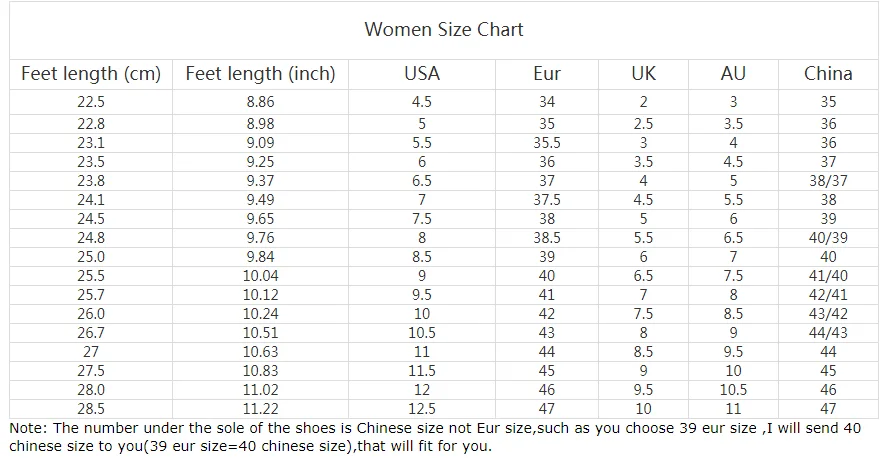Select the 40/39 China size cell
The width and height of the screenshot is (881, 458).
(828, 238)
